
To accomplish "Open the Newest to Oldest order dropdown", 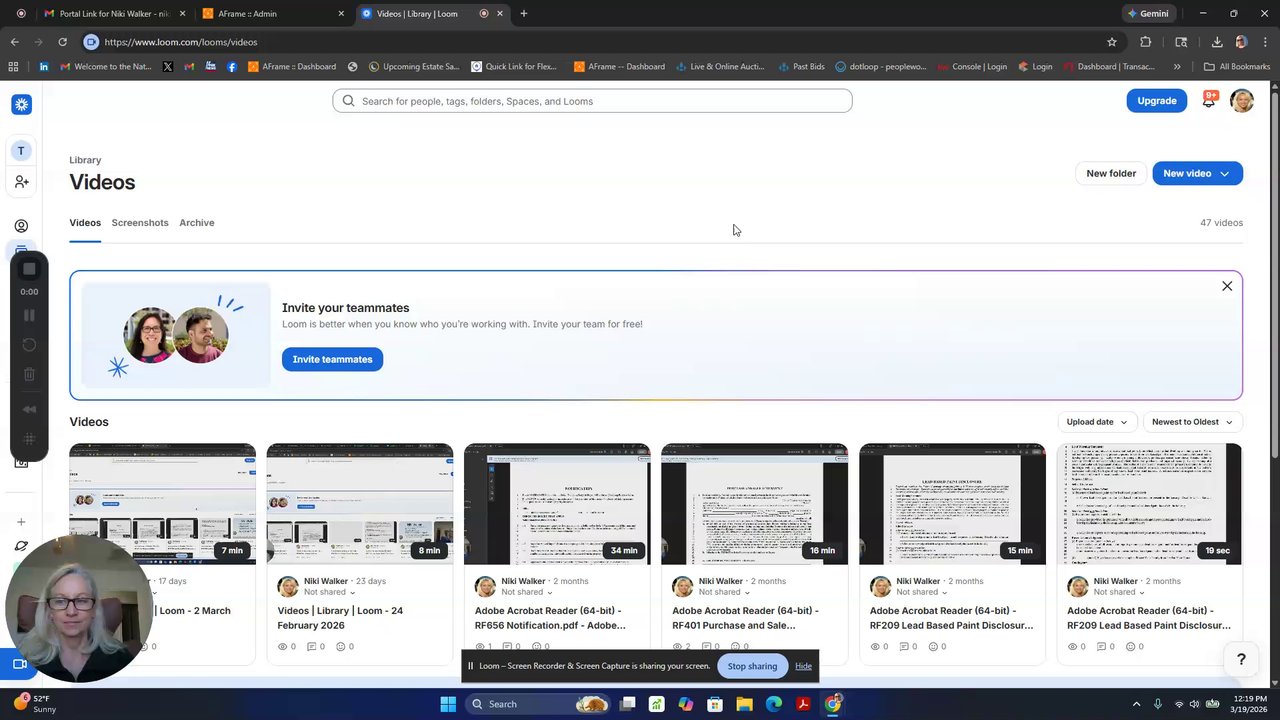I will click(x=1193, y=422).
